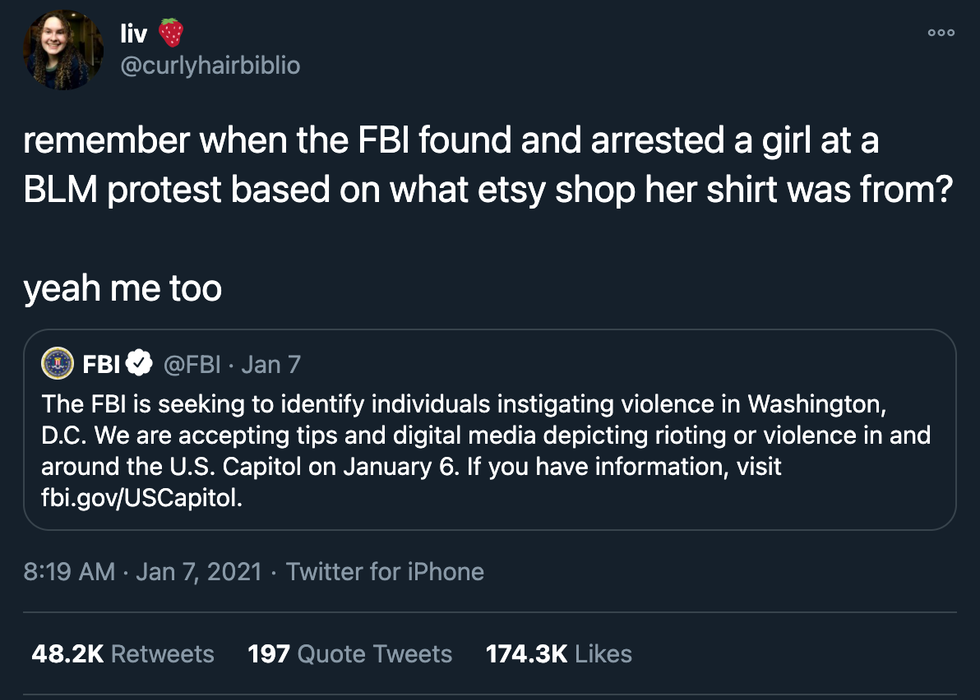View the 197 Quote Tweets
This screenshot has height=700, width=980.
tap(349, 654)
